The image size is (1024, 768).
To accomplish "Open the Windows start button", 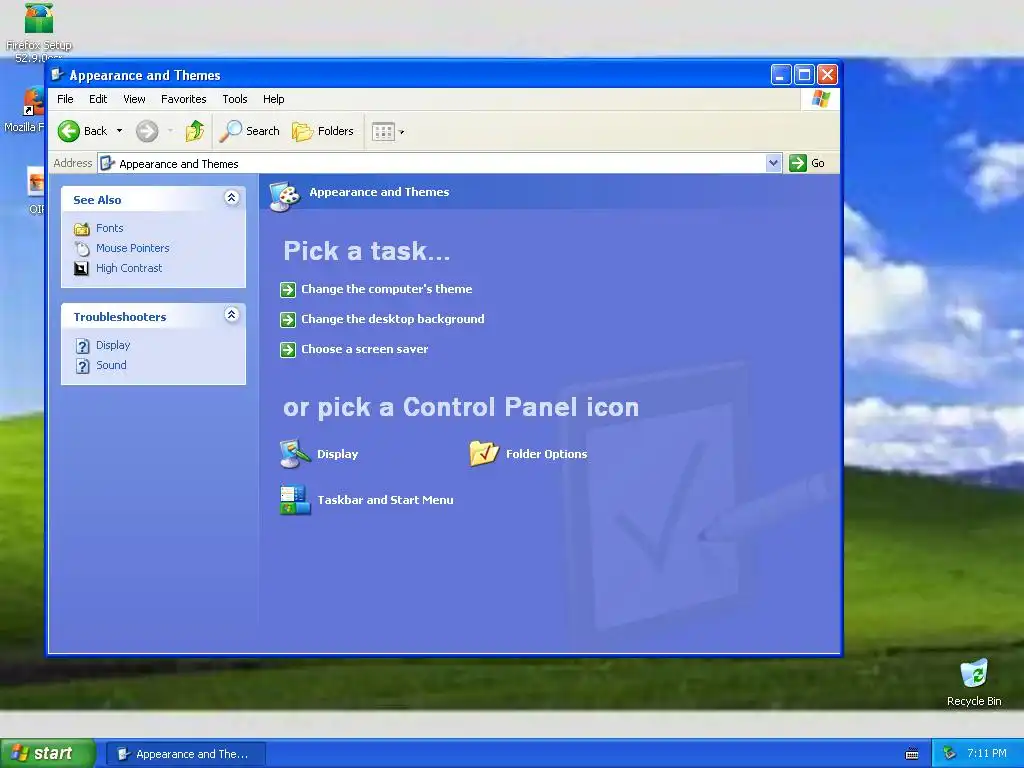I will [47, 754].
